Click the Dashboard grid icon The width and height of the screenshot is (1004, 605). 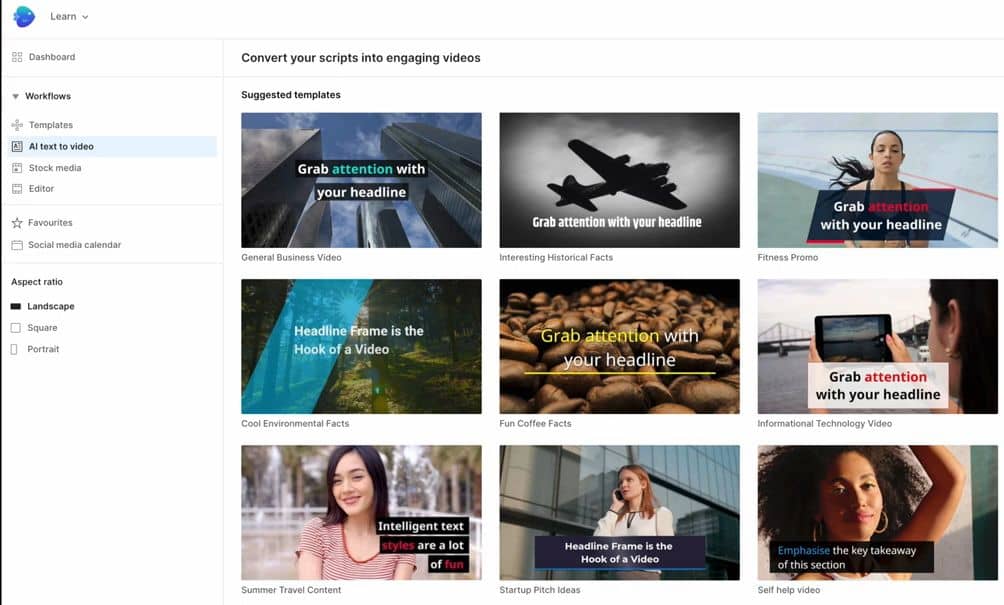pyautogui.click(x=17, y=57)
